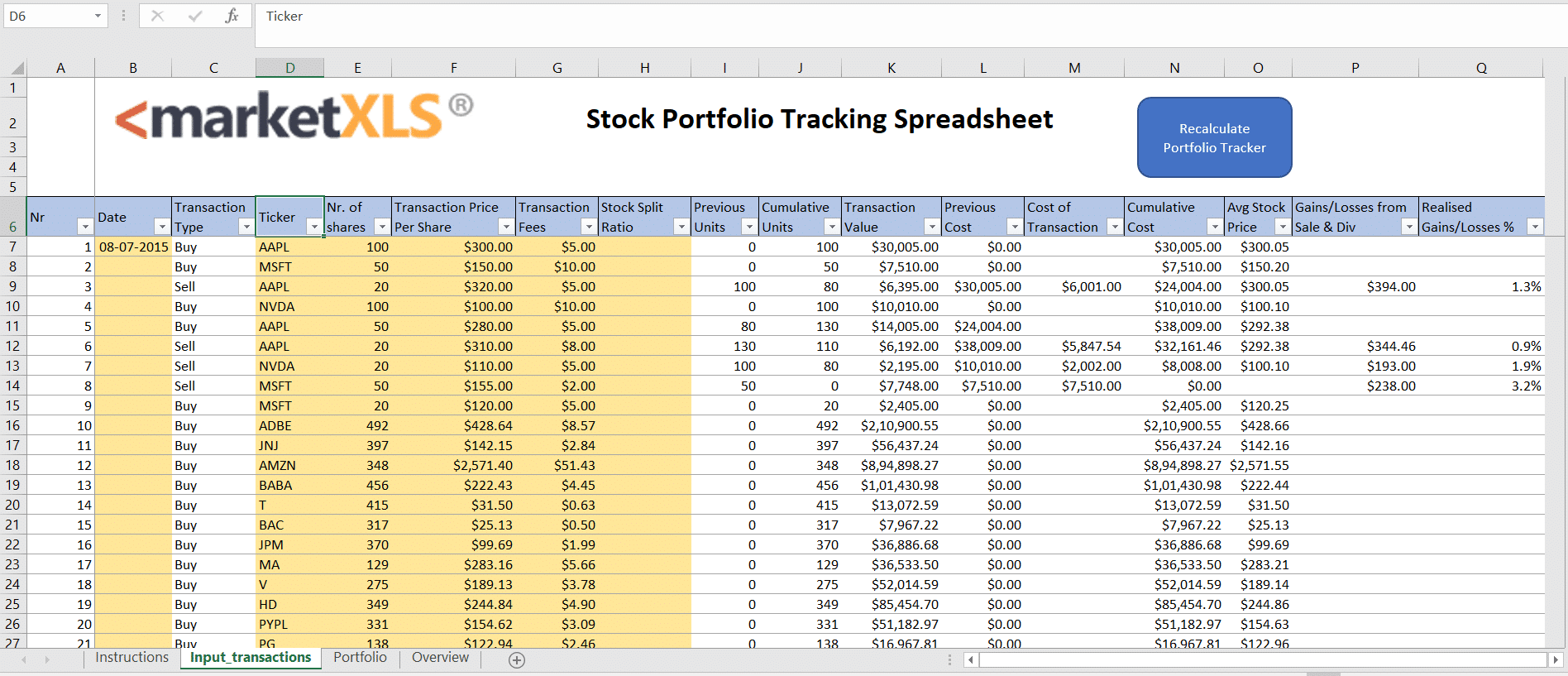Click the marketXLS logo image

pyautogui.click(x=294, y=116)
